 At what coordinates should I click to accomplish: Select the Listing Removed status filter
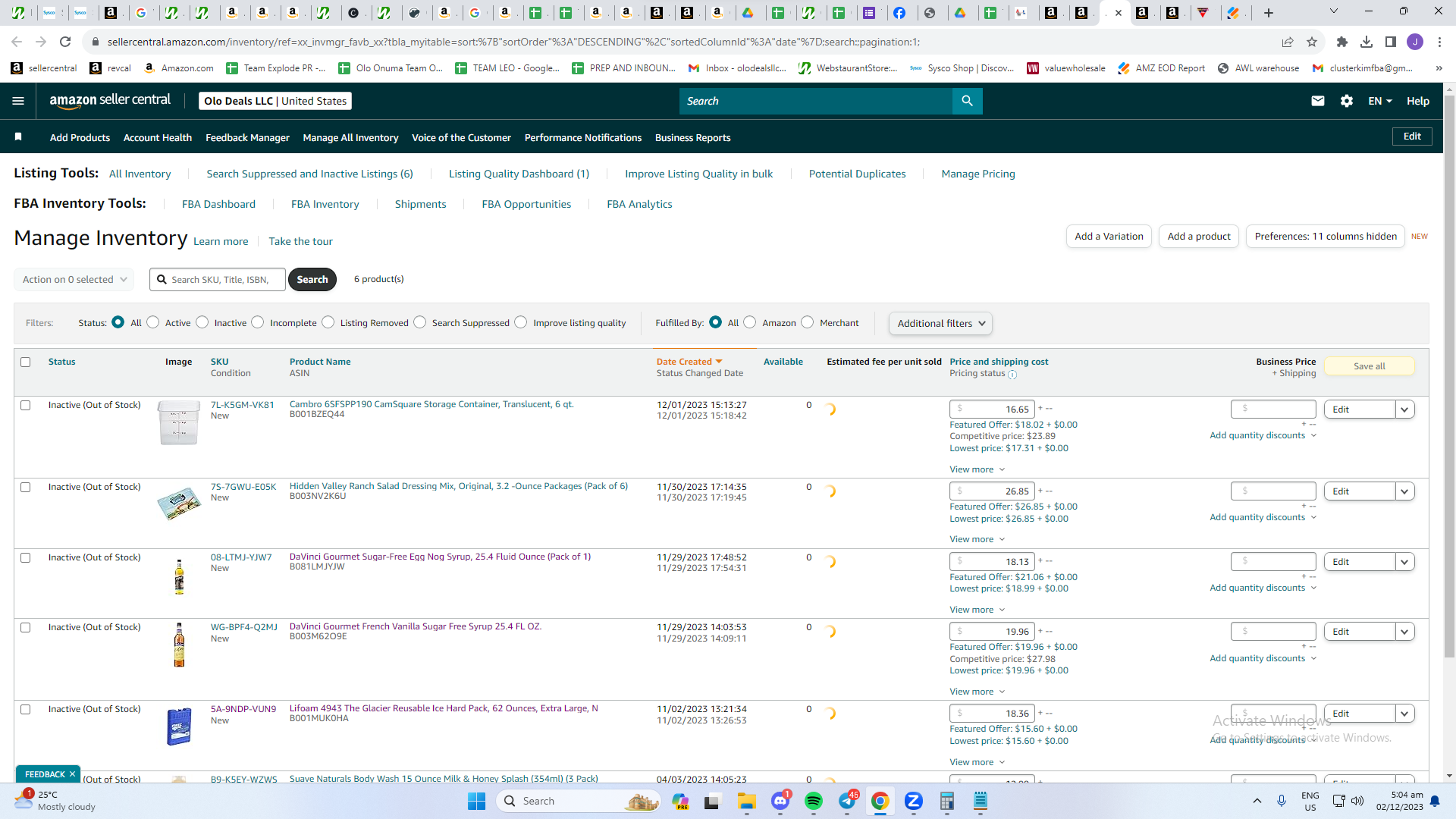click(x=328, y=322)
